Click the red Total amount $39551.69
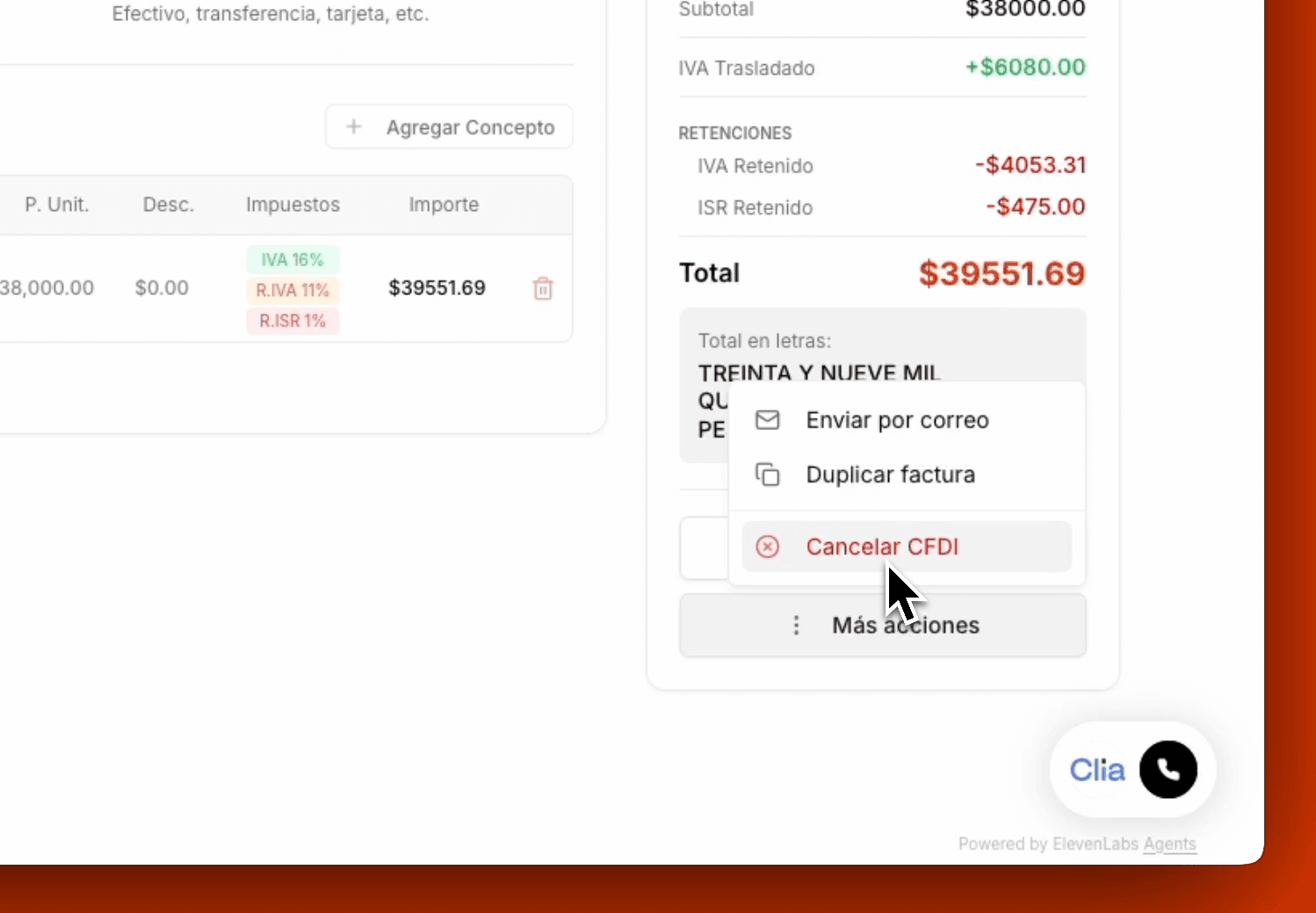 [x=1001, y=273]
